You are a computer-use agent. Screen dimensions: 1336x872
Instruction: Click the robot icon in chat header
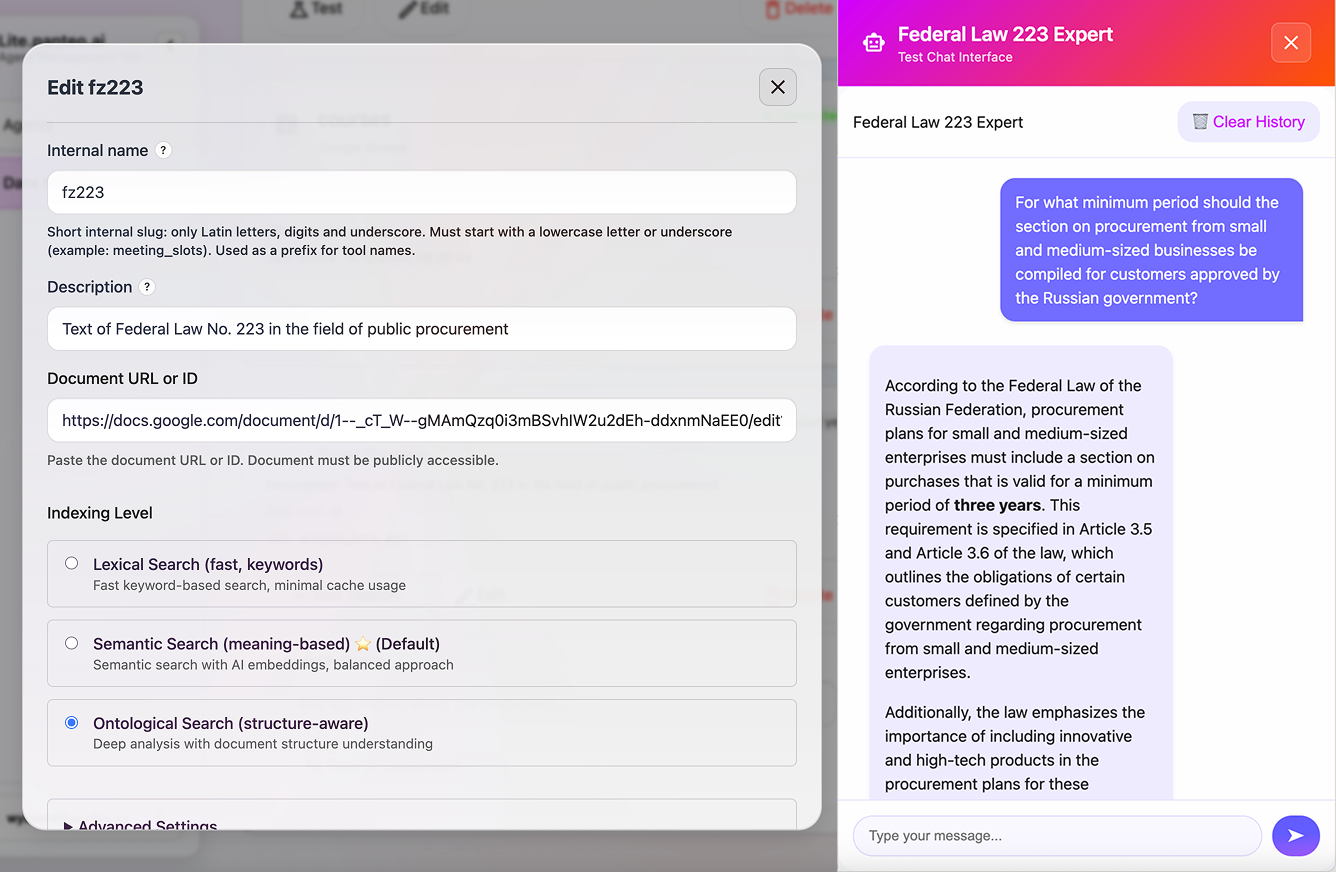[x=873, y=43]
